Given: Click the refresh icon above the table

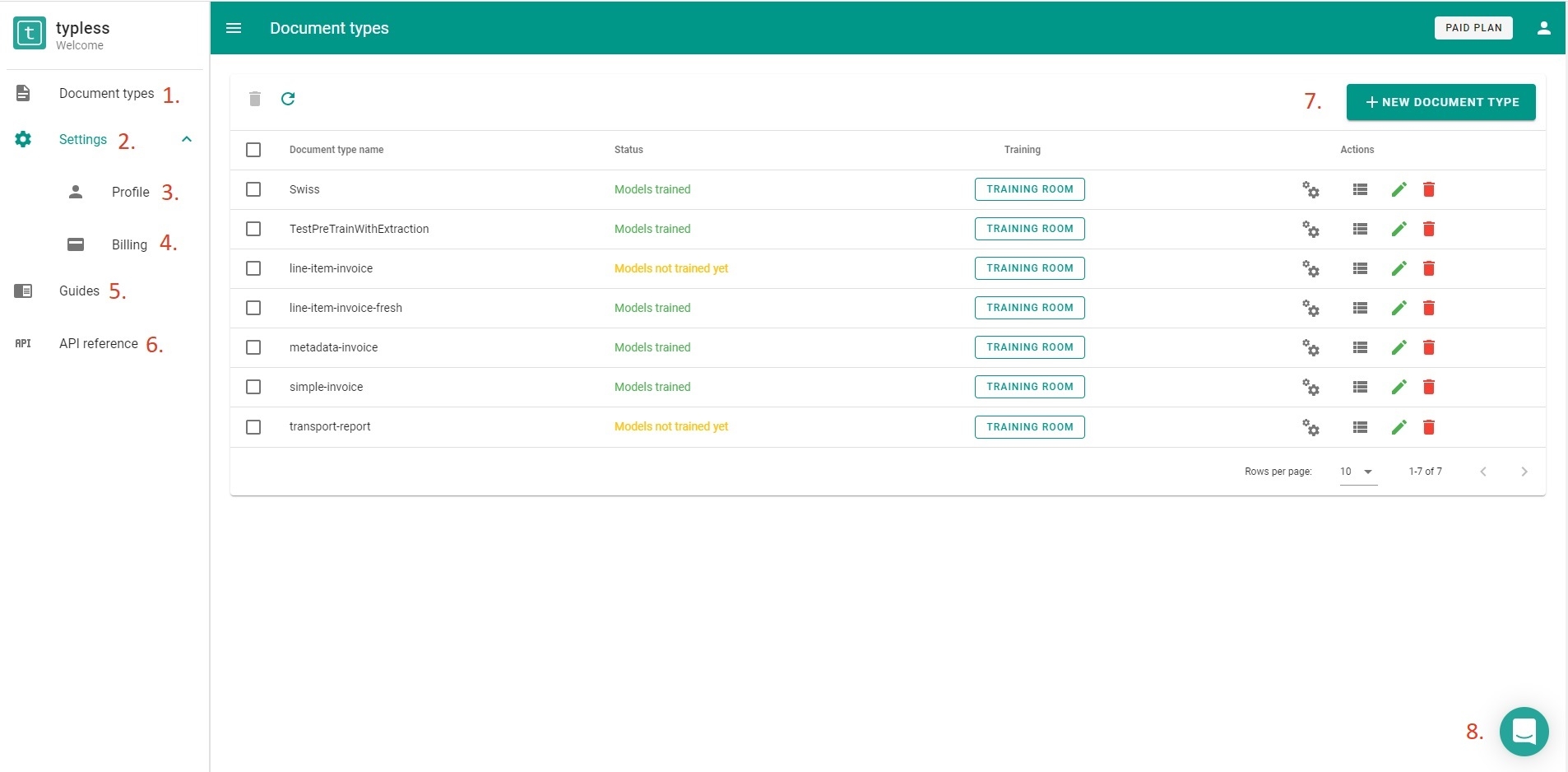Looking at the screenshot, I should pos(288,99).
